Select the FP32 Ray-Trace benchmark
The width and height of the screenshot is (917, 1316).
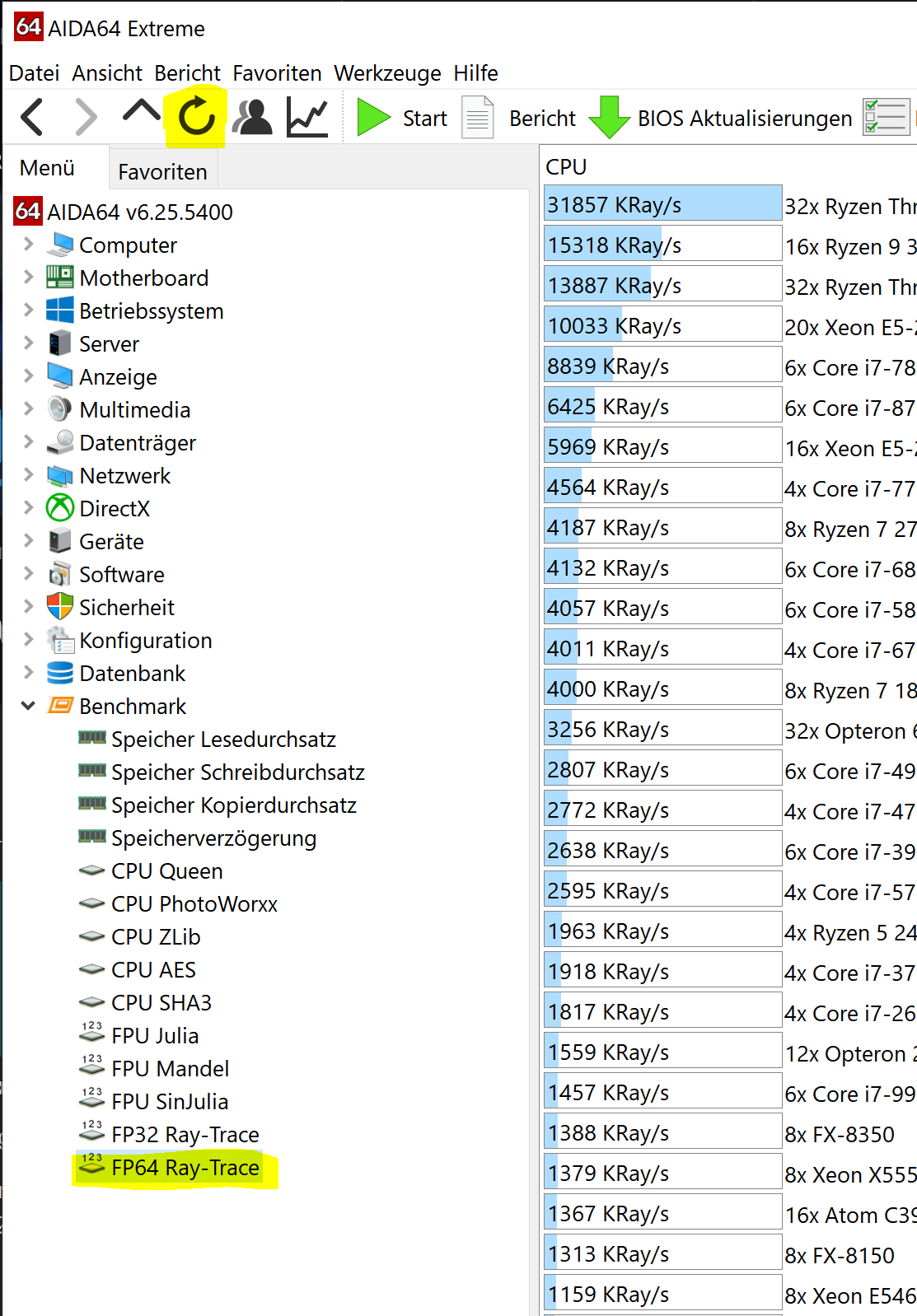tap(185, 1135)
